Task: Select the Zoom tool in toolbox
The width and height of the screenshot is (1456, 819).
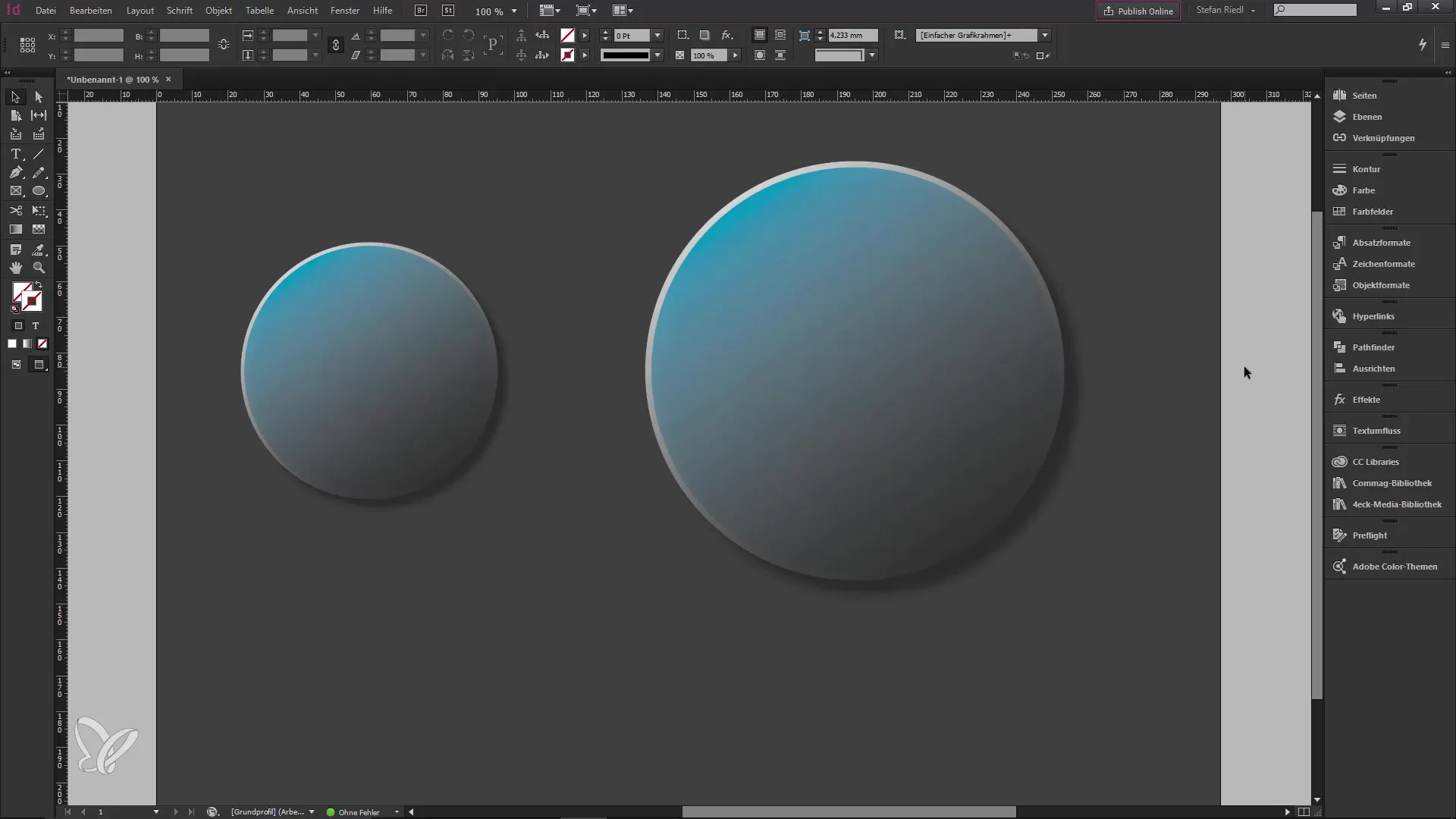Action: click(39, 268)
